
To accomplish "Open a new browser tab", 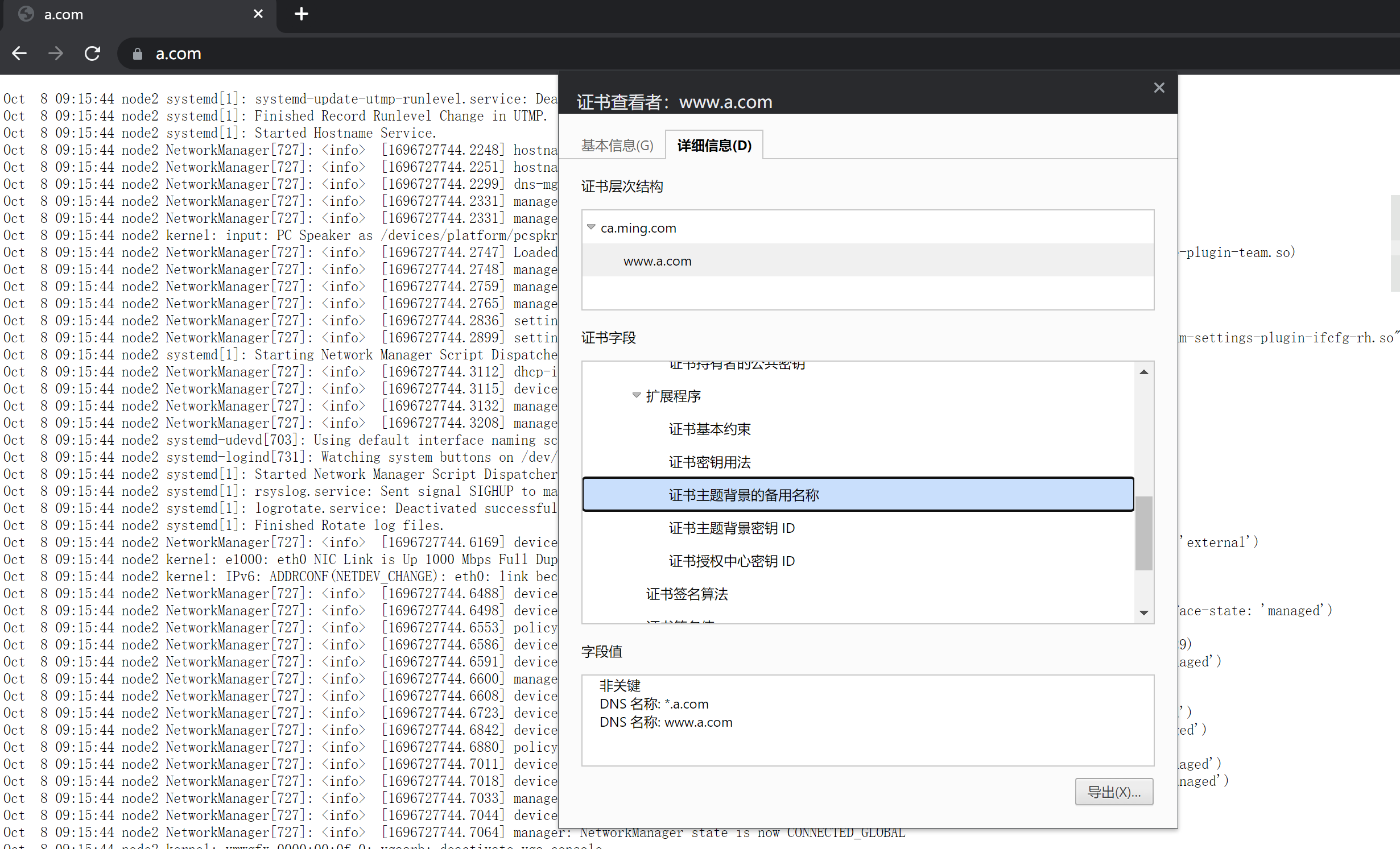I will click(x=302, y=14).
